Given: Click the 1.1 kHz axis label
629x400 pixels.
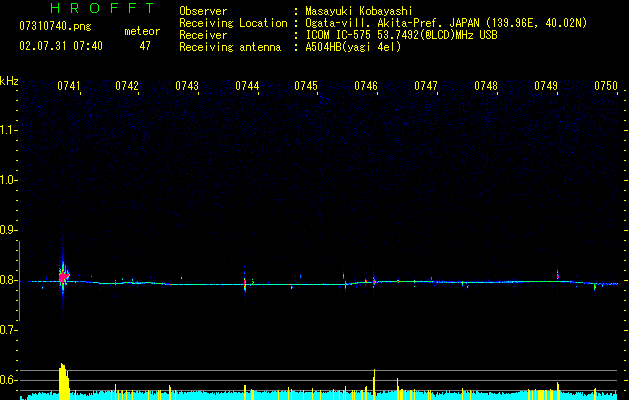Looking at the screenshot, I should [x=8, y=130].
